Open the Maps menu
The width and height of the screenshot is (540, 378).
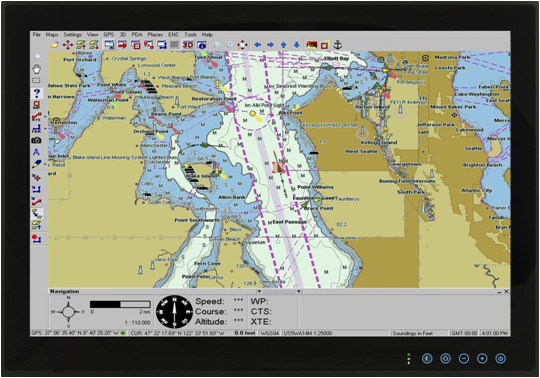[x=52, y=34]
